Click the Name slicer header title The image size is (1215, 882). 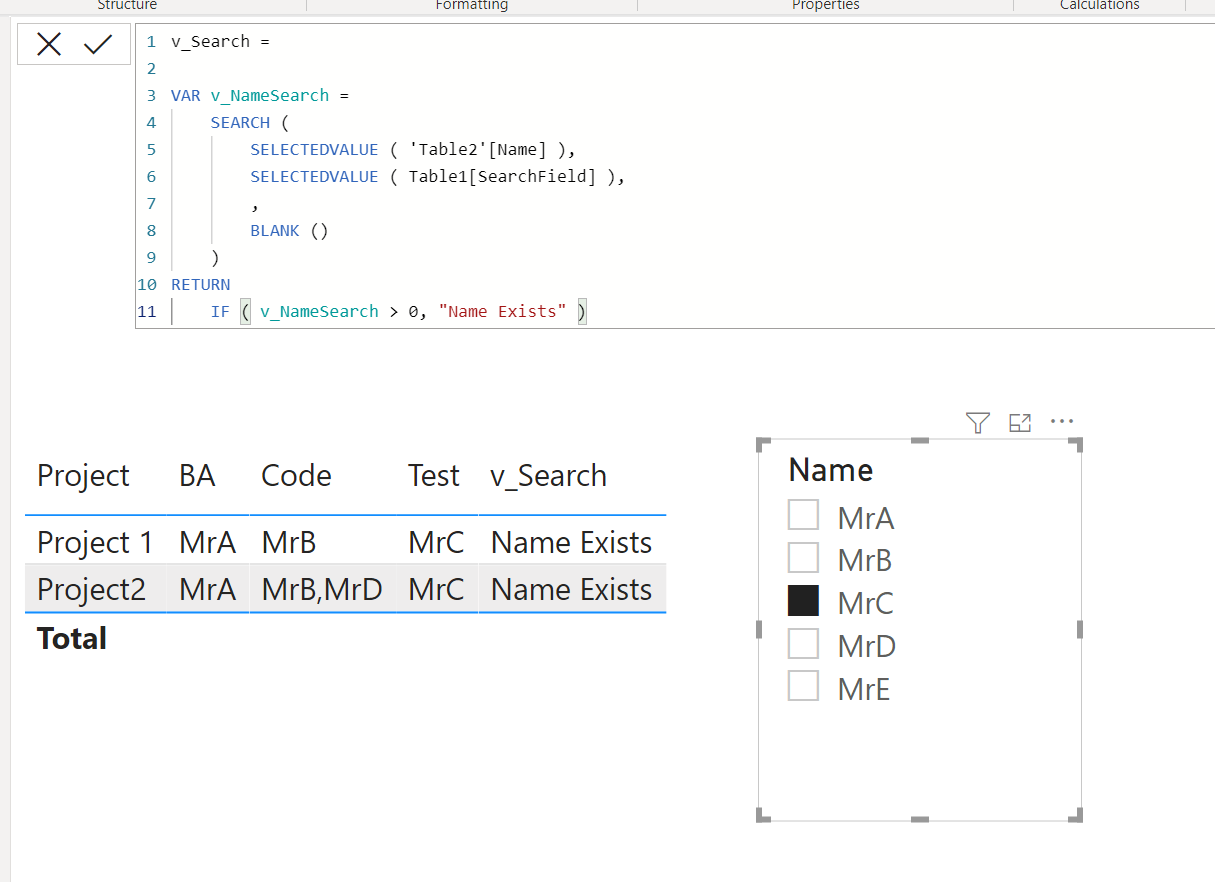(x=831, y=470)
